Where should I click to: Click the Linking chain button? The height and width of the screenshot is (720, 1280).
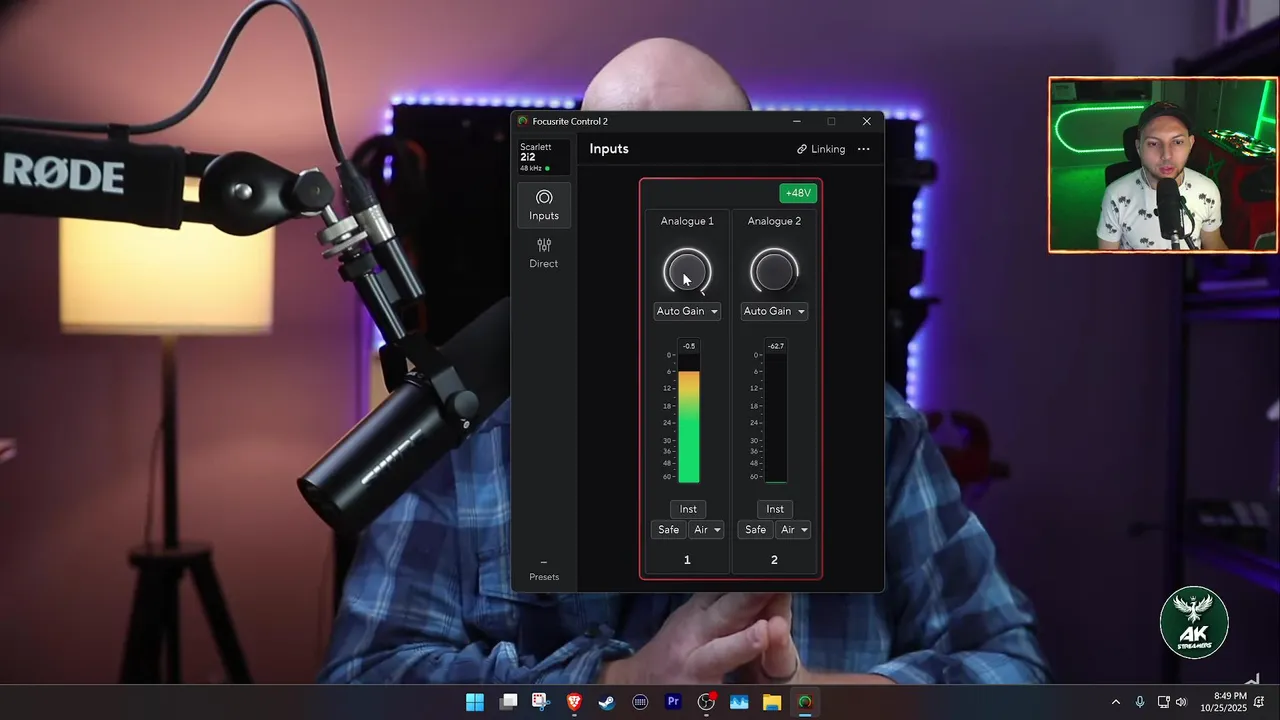click(x=821, y=149)
